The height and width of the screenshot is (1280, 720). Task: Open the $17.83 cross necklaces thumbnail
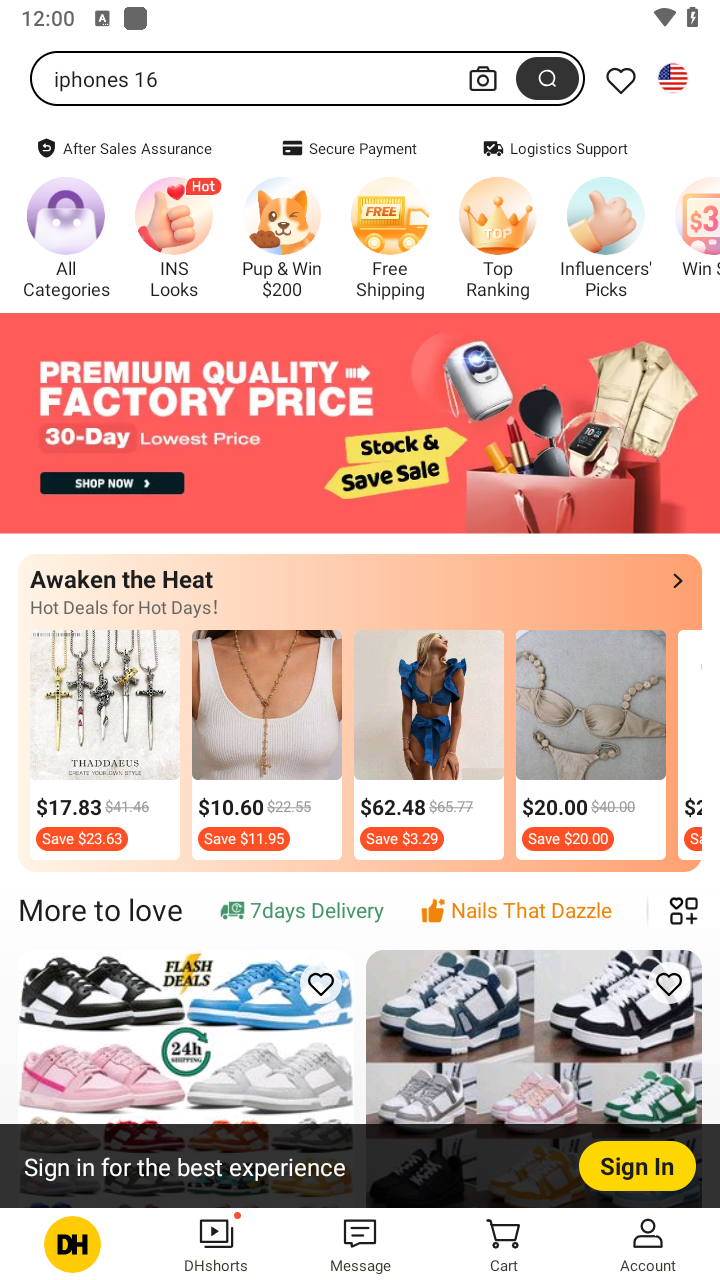[105, 705]
